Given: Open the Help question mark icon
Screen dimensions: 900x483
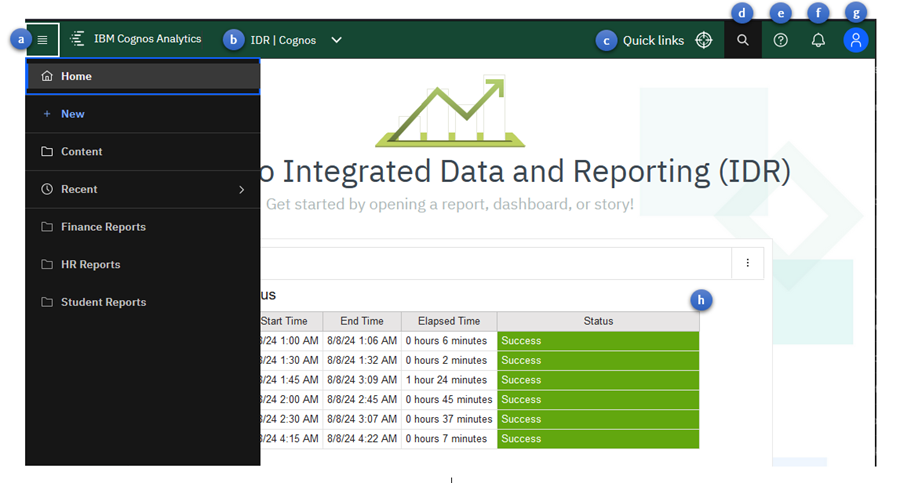Looking at the screenshot, I should [781, 40].
